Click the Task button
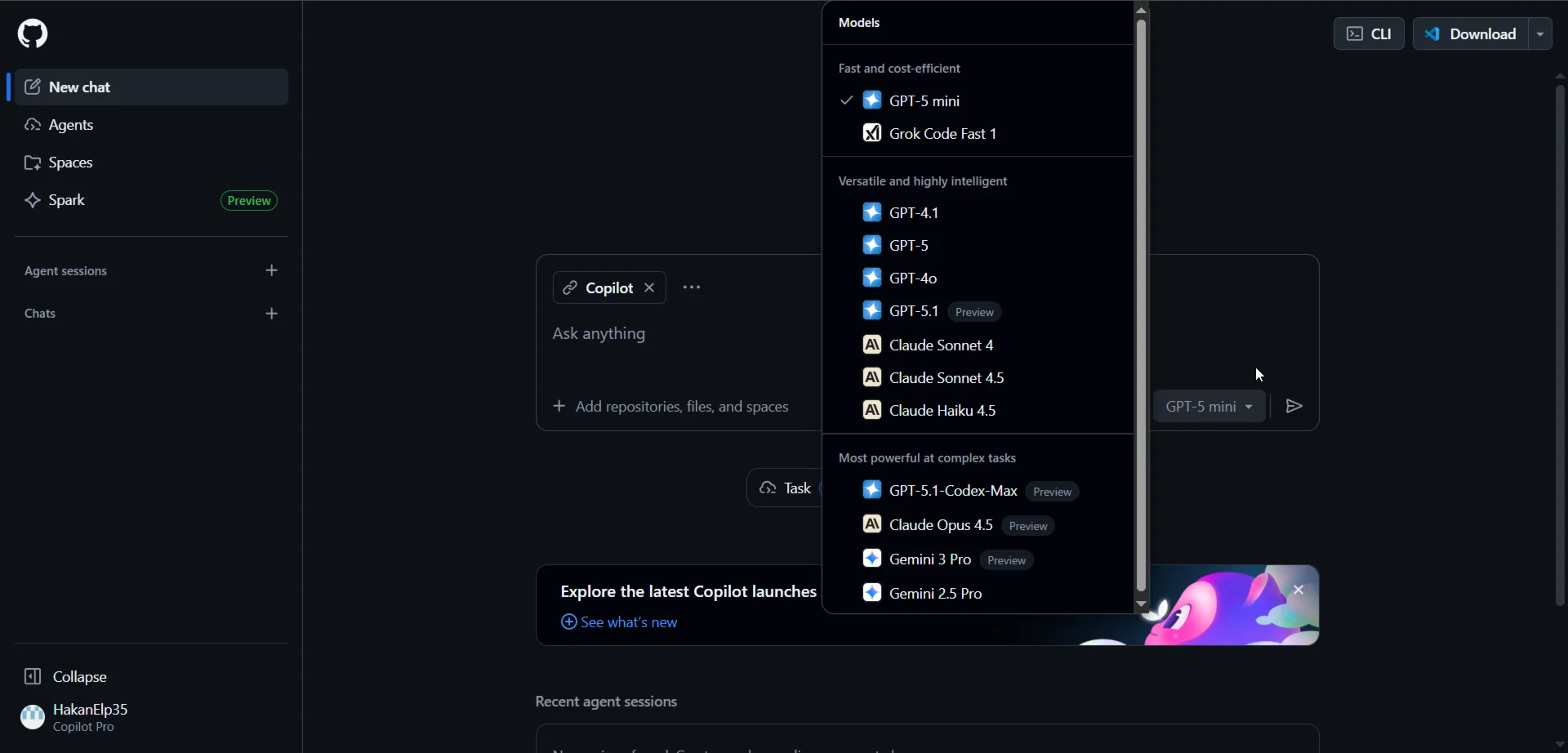This screenshot has width=1568, height=753. (x=785, y=488)
